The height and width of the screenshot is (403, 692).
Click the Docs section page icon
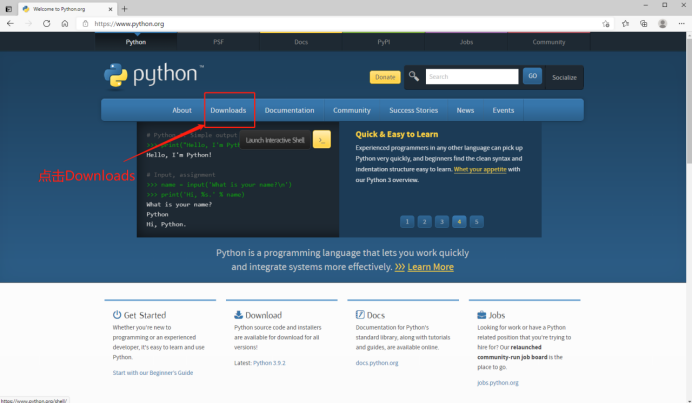coord(360,315)
